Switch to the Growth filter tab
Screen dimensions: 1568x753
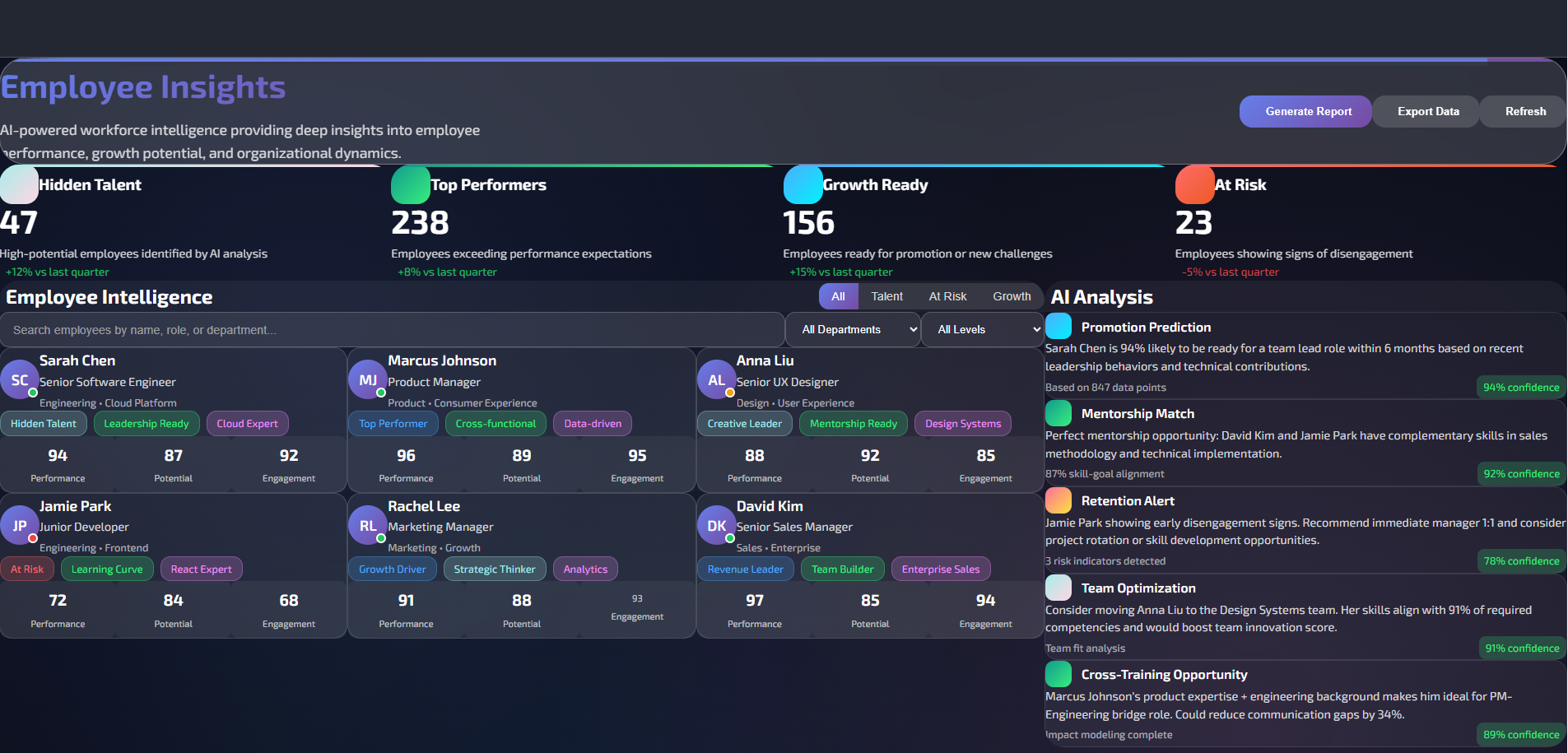point(1011,296)
